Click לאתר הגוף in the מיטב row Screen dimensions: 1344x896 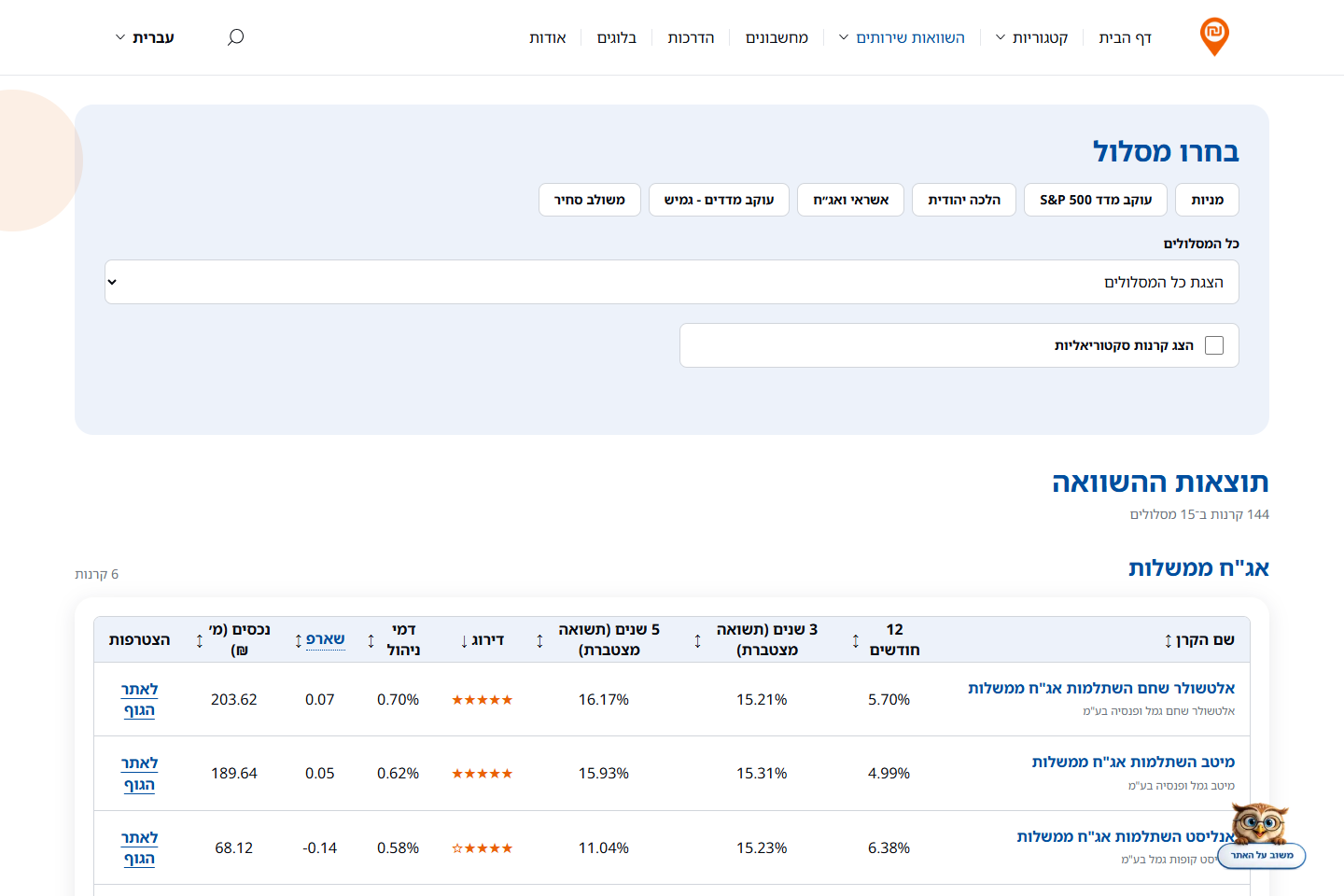(x=140, y=774)
